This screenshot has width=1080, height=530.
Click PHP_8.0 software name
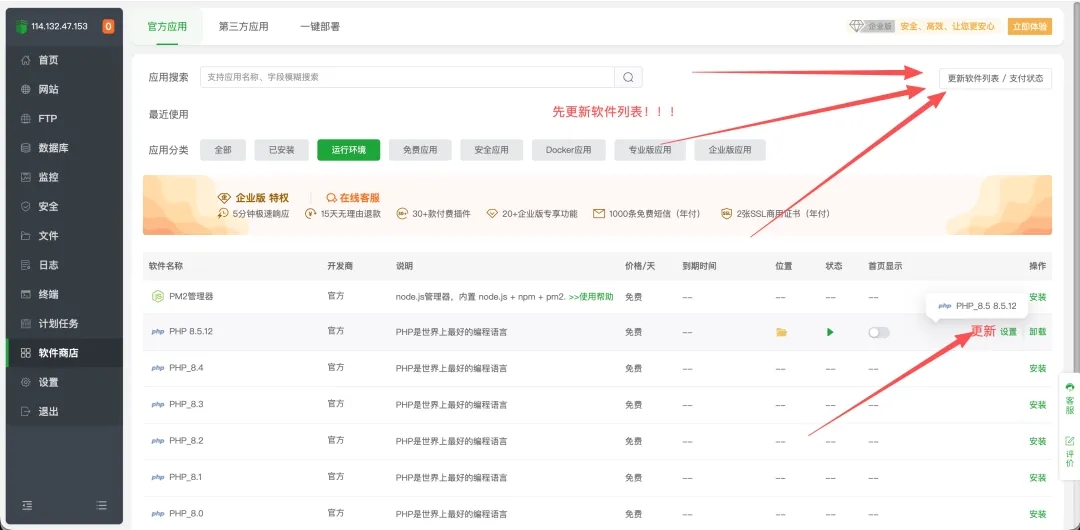(186, 513)
